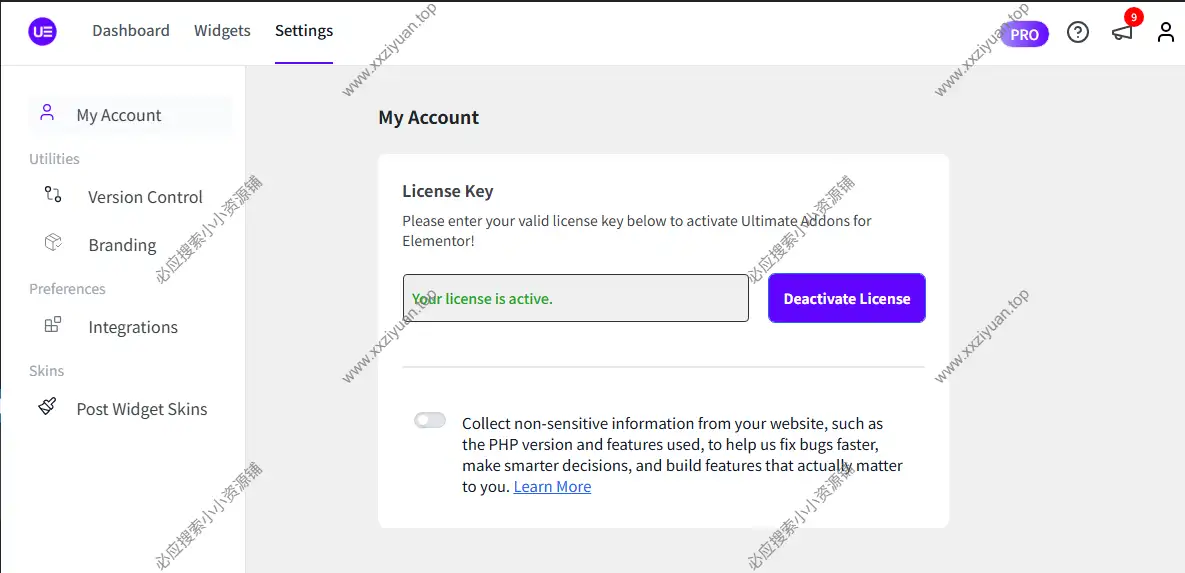This screenshot has height=573, width=1185.
Task: Click the user profile icon
Action: click(x=1166, y=32)
